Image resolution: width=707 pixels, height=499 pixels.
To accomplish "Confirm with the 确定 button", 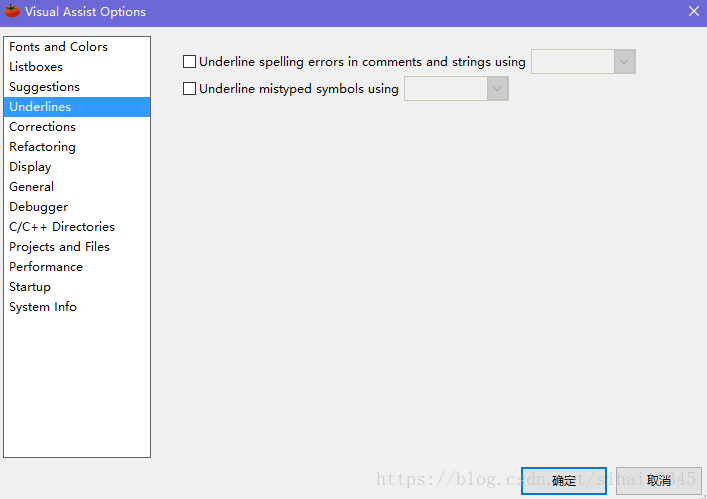I will [x=564, y=481].
